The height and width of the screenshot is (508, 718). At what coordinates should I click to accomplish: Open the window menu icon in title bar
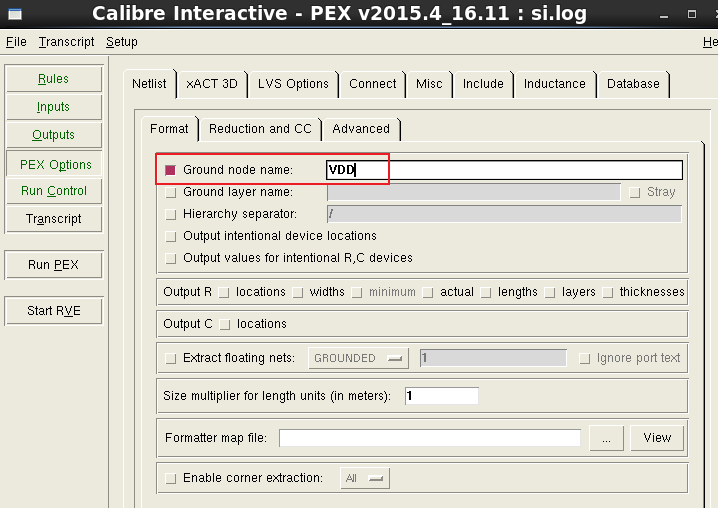(x=15, y=14)
